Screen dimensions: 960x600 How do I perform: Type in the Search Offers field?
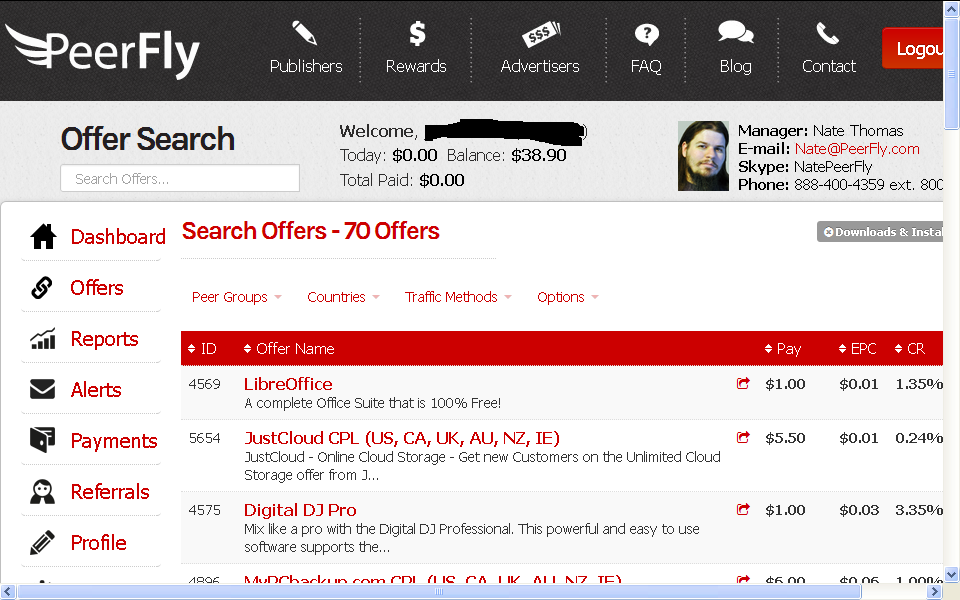tap(180, 177)
